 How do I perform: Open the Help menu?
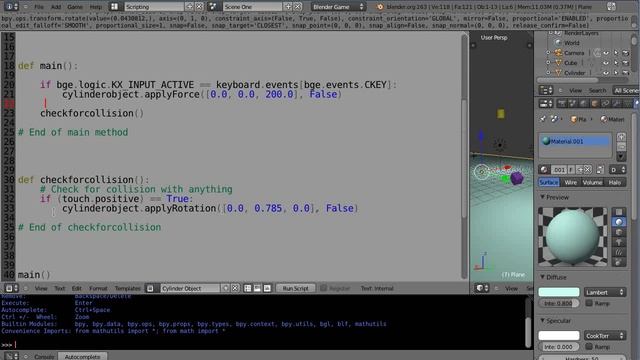96,7
